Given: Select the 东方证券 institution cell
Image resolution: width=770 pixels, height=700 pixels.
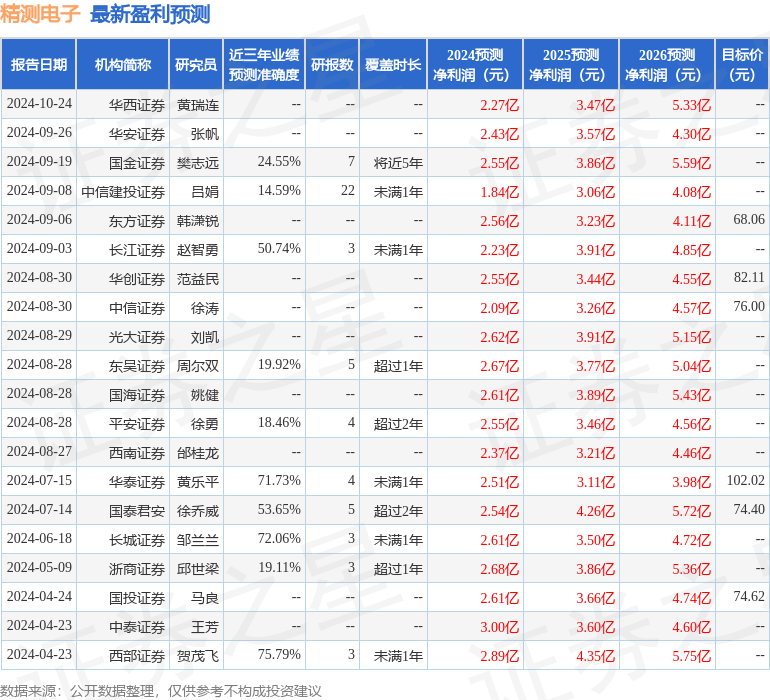Looking at the screenshot, I should [123, 221].
